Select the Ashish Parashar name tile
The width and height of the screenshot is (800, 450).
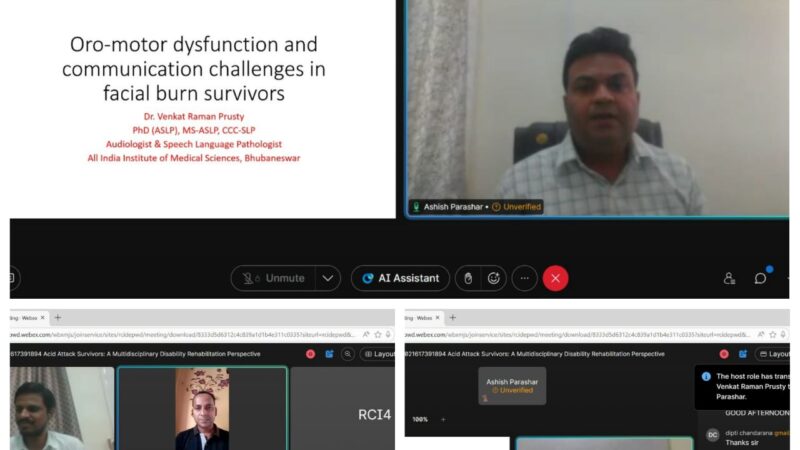pos(511,385)
